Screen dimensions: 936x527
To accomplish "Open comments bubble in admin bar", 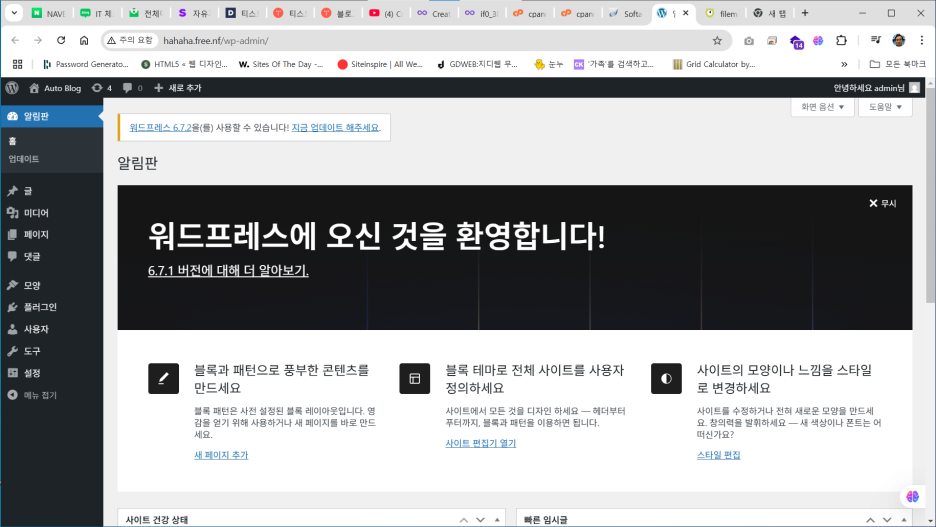I will pos(132,88).
